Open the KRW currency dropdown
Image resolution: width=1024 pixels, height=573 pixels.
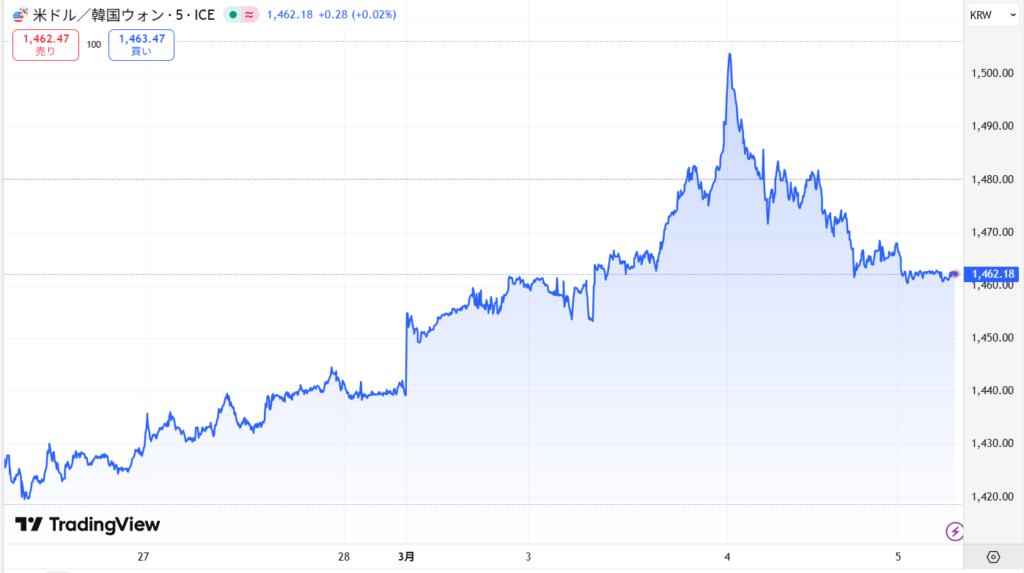[x=991, y=15]
